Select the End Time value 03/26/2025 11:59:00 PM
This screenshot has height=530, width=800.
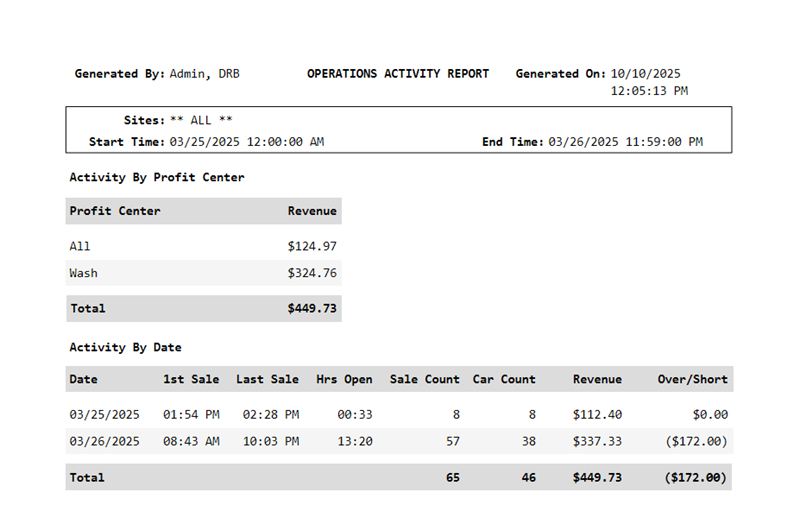pyautogui.click(x=625, y=142)
